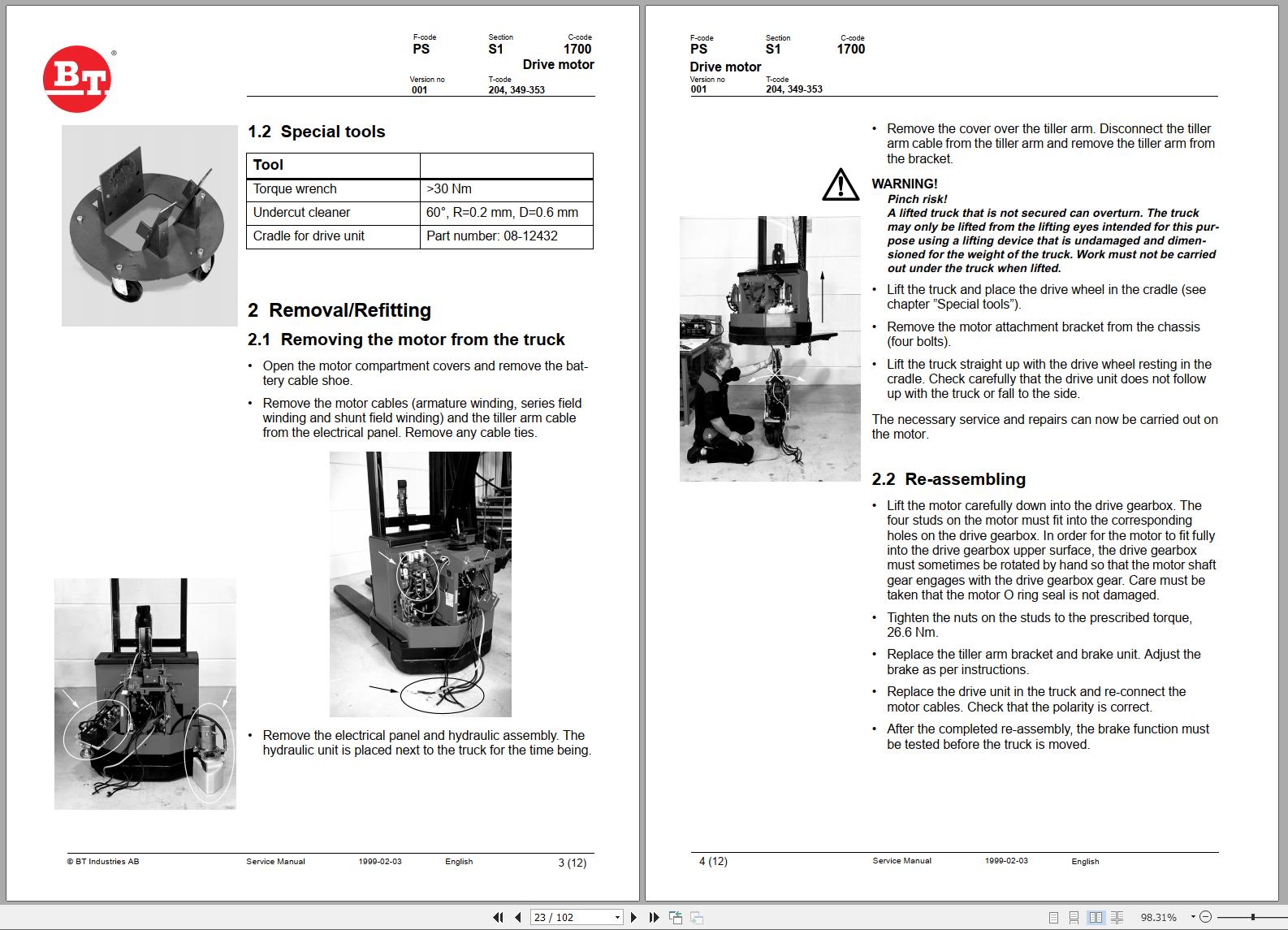Click the zoom out minus button
The height and width of the screenshot is (930, 1288).
(1206, 917)
